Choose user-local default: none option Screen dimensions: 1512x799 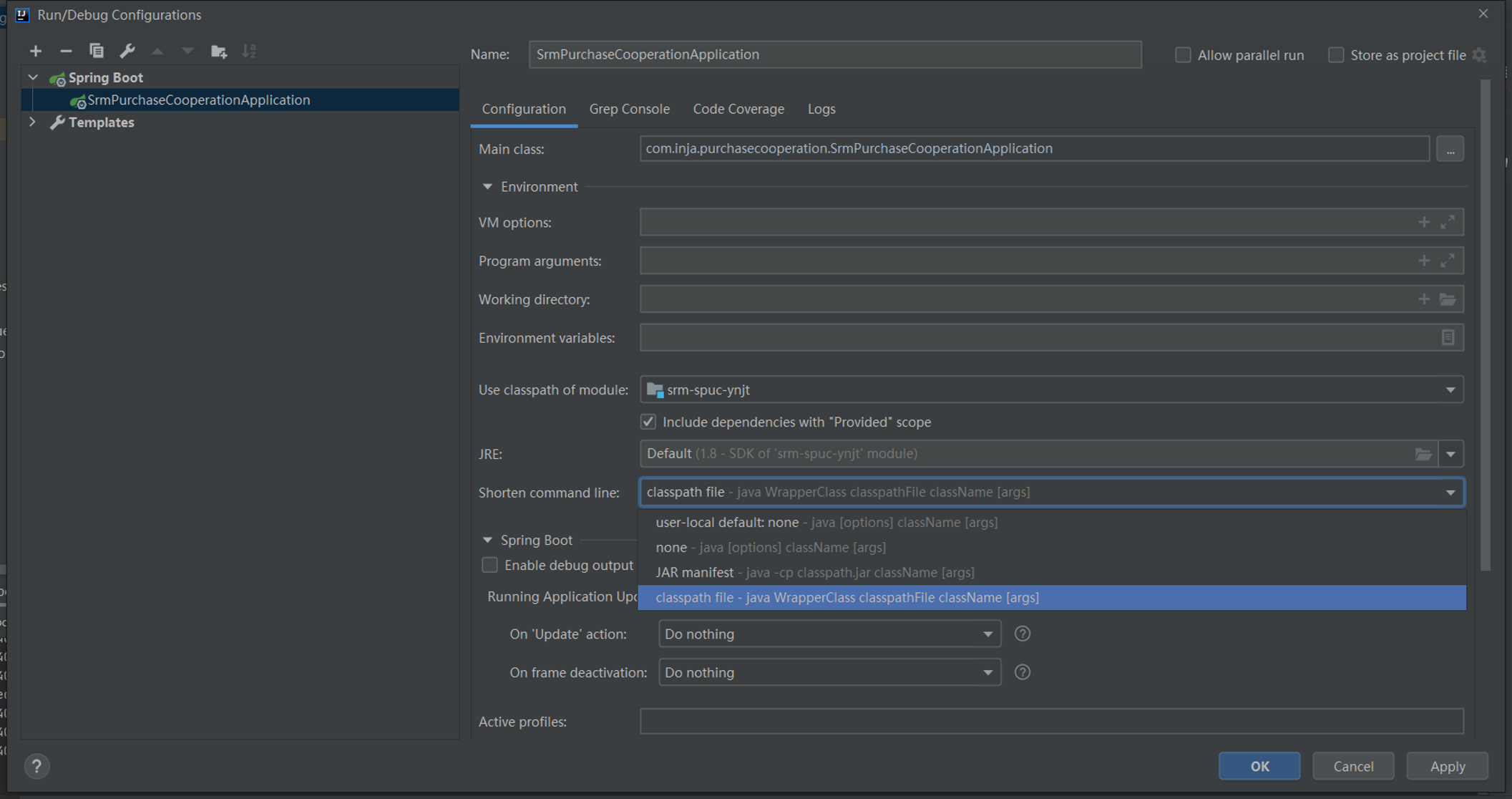click(1051, 522)
